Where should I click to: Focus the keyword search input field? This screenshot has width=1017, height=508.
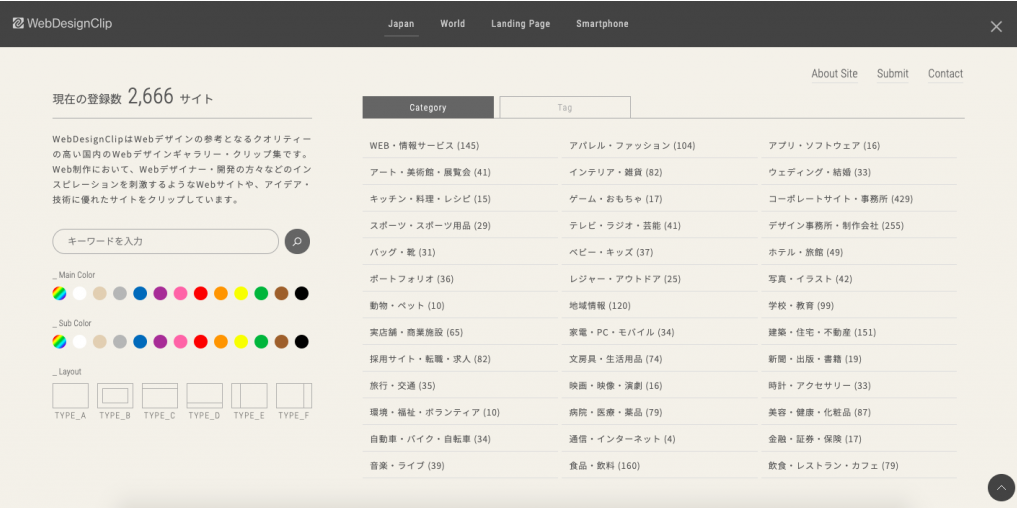click(165, 241)
